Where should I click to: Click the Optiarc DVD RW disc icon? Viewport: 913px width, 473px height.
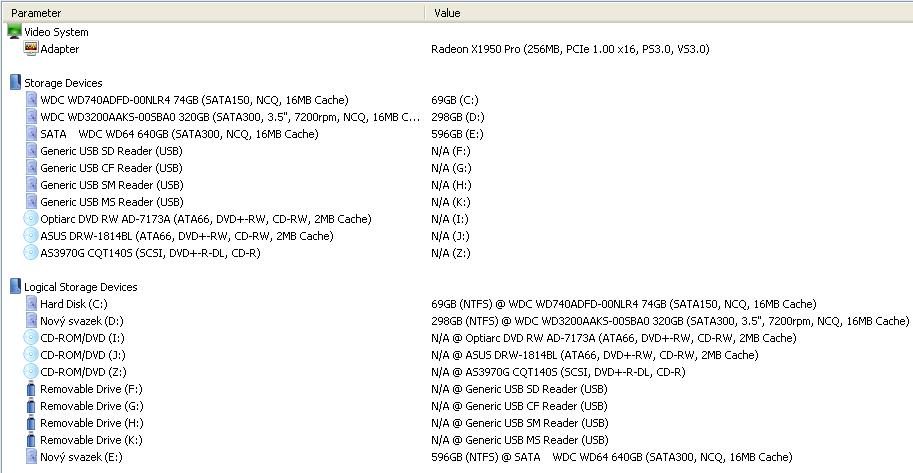tap(31, 218)
